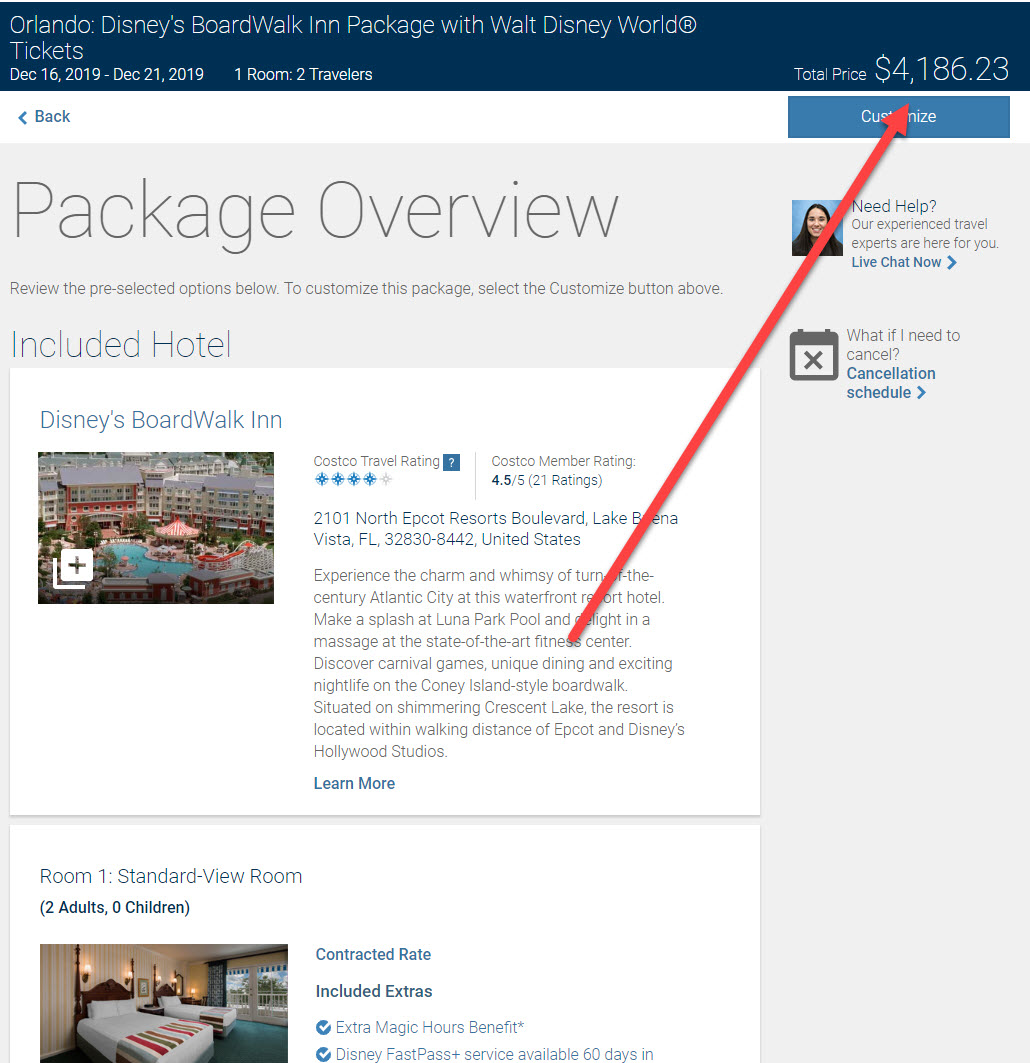Click the Extra Magic Hours Benefit checkmark icon
This screenshot has width=1030, height=1063.
pyautogui.click(x=323, y=1027)
